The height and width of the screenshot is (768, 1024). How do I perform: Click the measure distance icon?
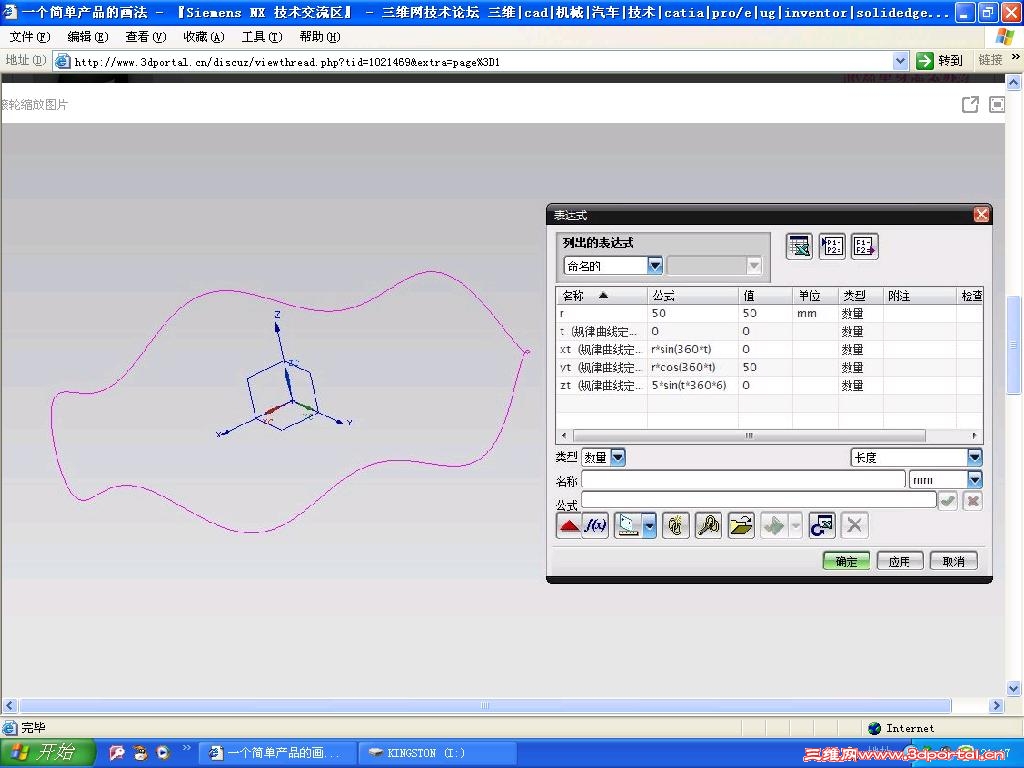[628, 526]
